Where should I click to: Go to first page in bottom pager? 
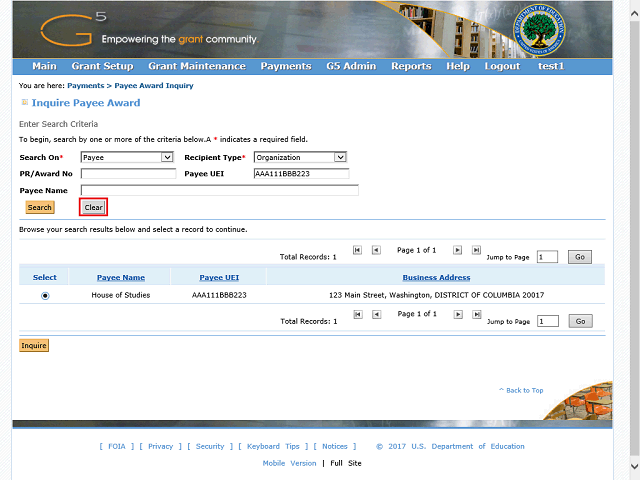pos(358,314)
